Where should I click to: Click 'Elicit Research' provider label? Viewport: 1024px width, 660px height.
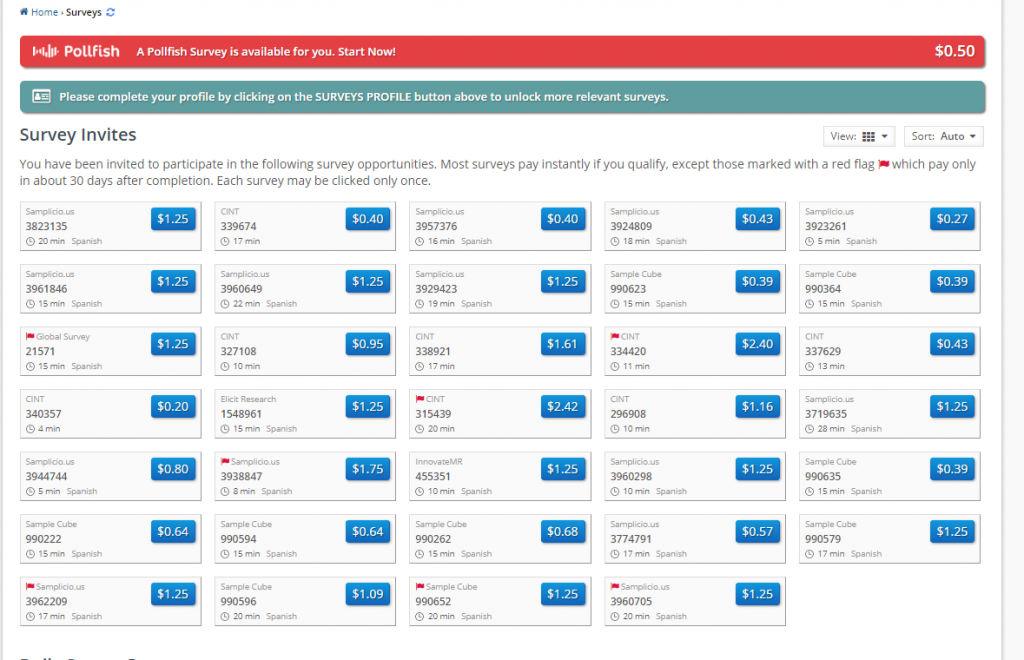pos(248,399)
